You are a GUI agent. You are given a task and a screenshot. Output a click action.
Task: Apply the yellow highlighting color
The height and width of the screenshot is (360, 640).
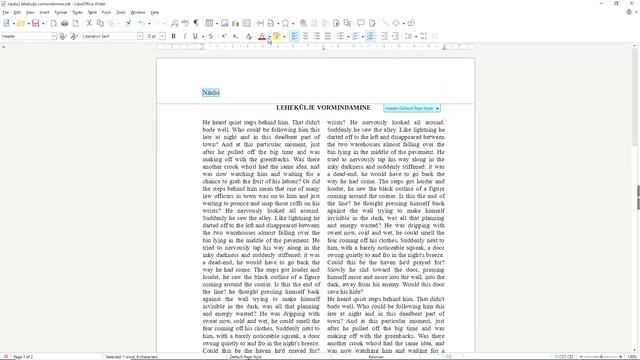(x=277, y=36)
